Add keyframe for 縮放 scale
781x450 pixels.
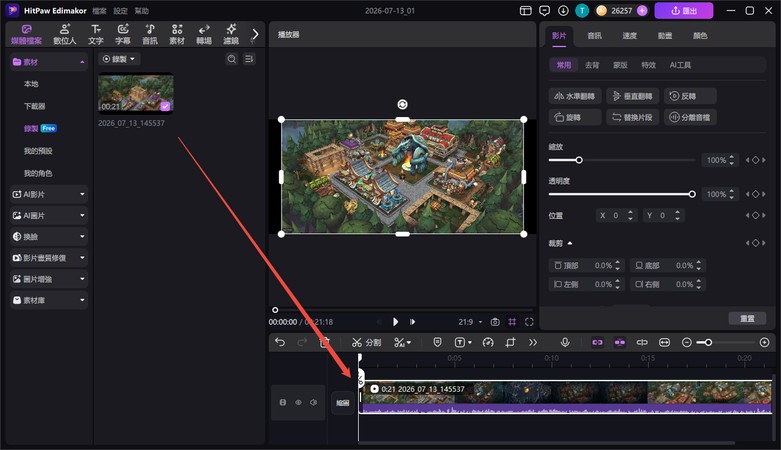(756, 160)
